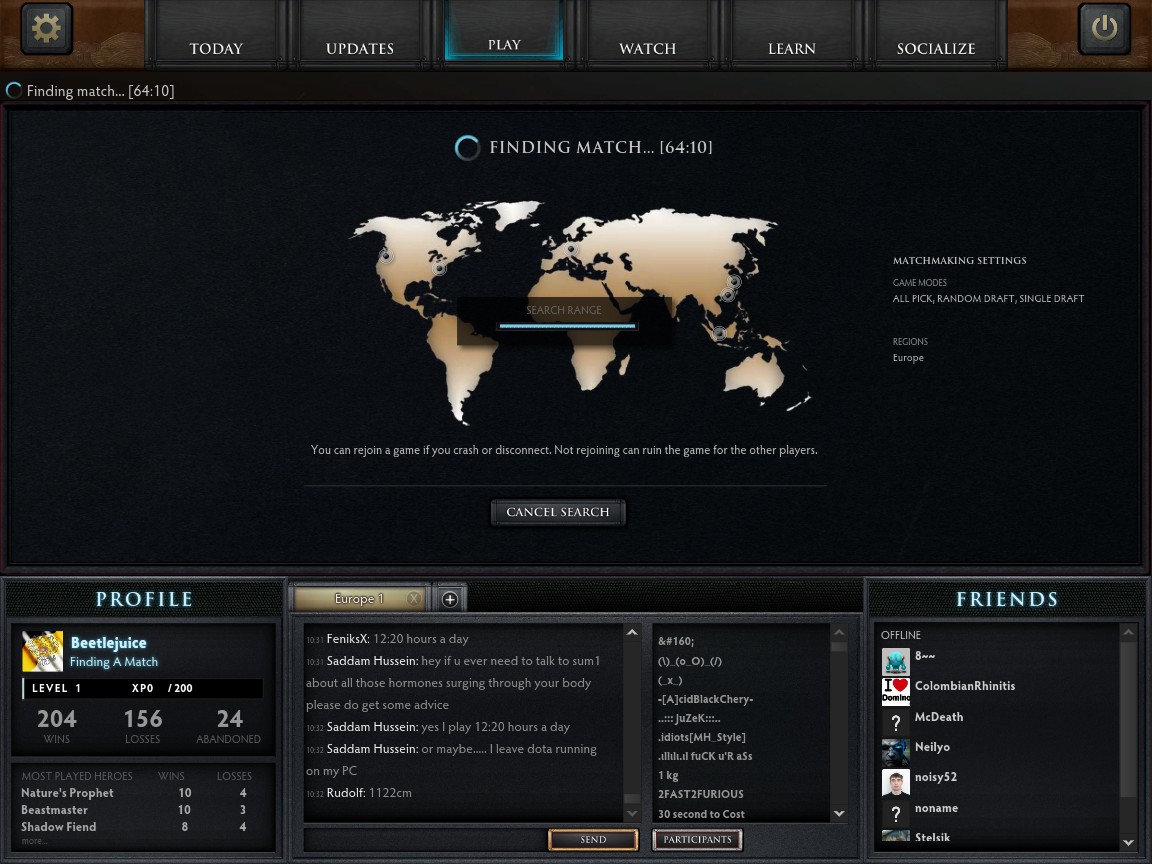Screen dimensions: 1152x864
Task: Click Neilyo's avatar
Action: 896,752
